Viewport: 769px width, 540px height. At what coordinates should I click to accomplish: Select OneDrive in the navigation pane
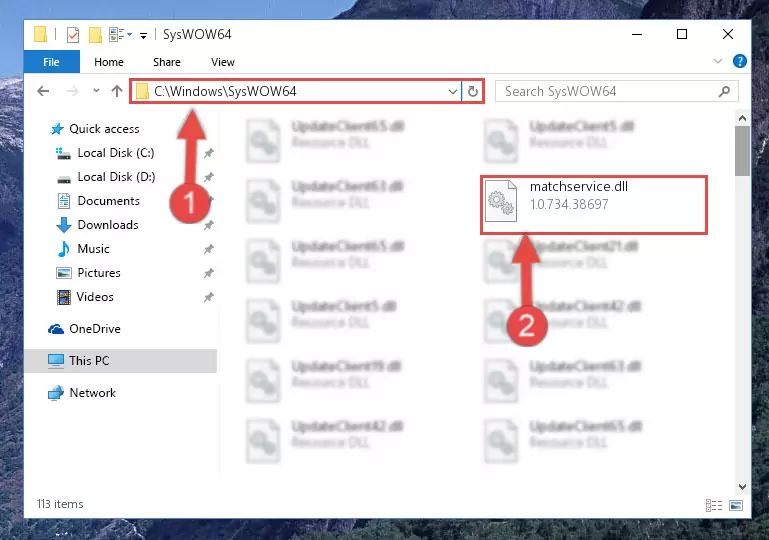click(x=95, y=329)
